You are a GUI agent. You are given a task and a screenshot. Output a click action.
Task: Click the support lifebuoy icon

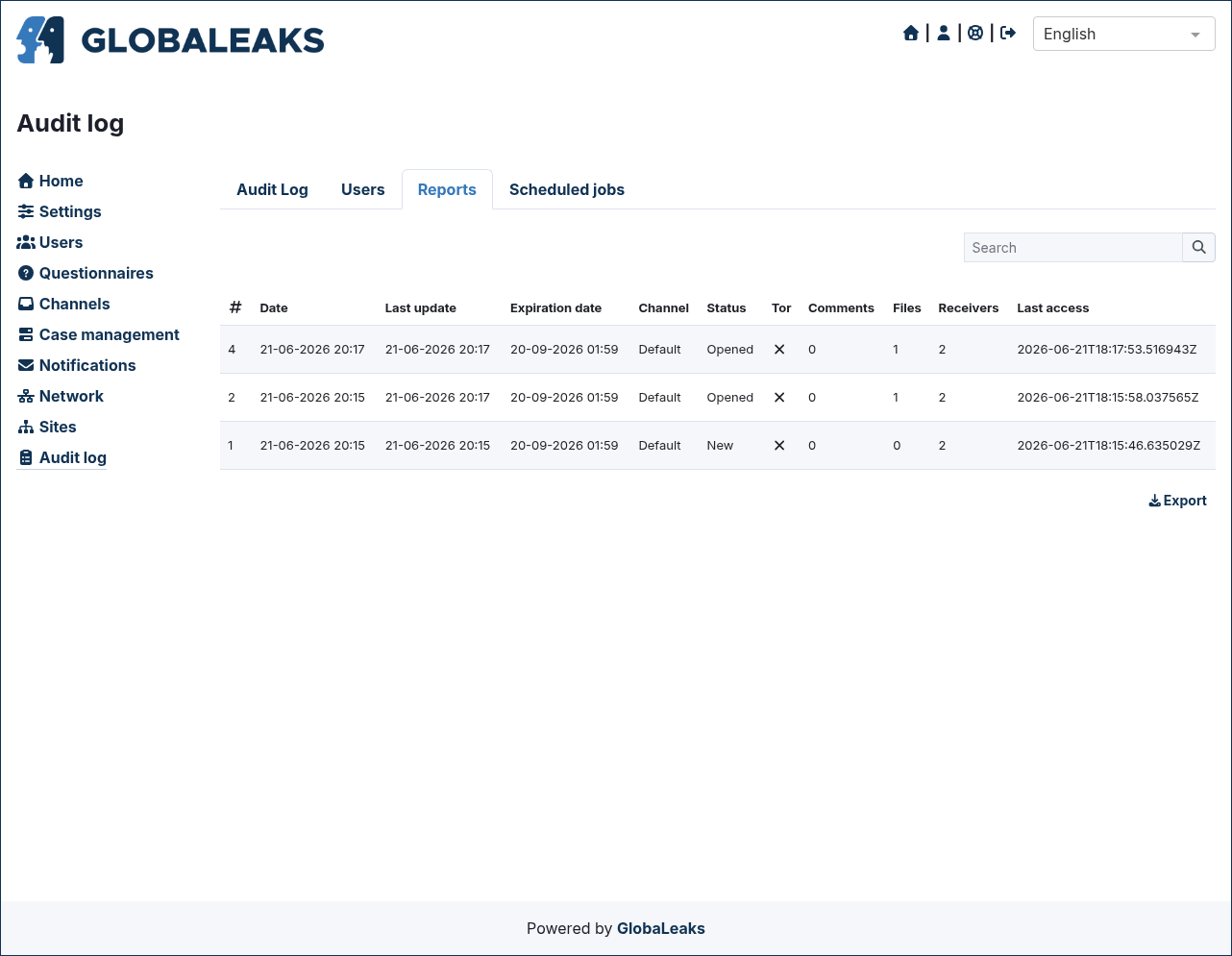pyautogui.click(x=975, y=34)
